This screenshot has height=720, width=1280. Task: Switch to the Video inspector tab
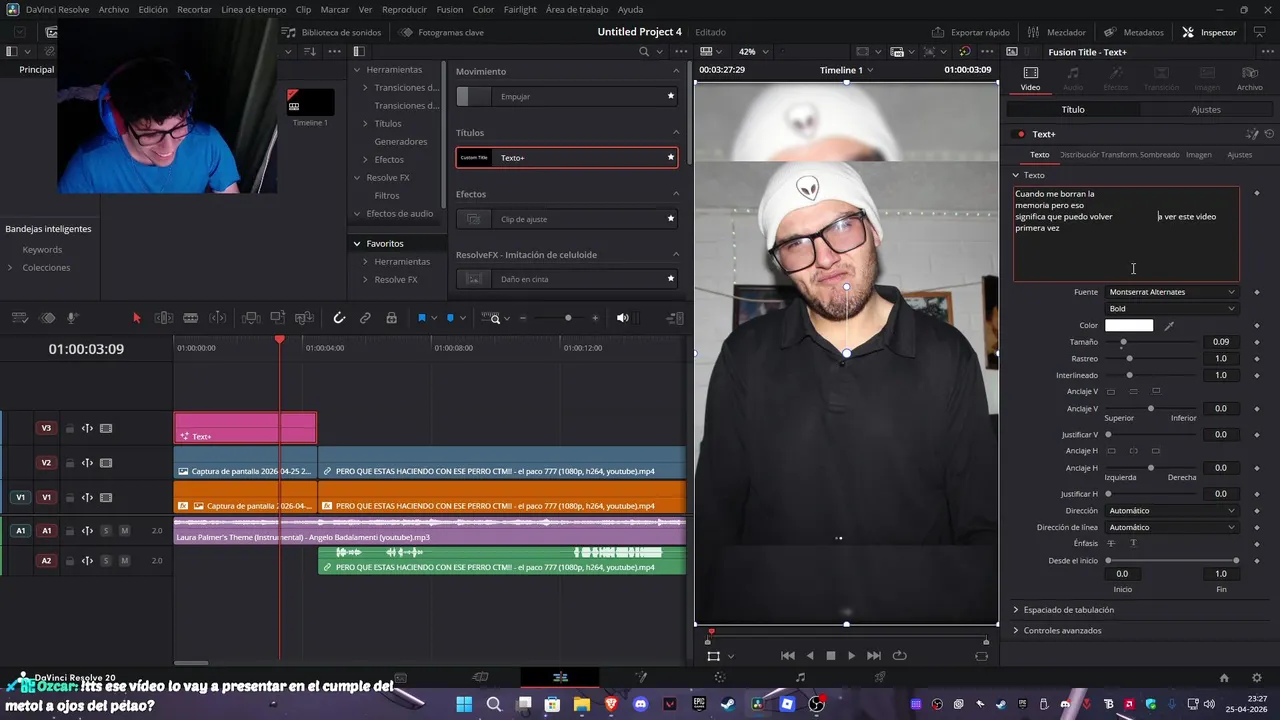point(1030,78)
